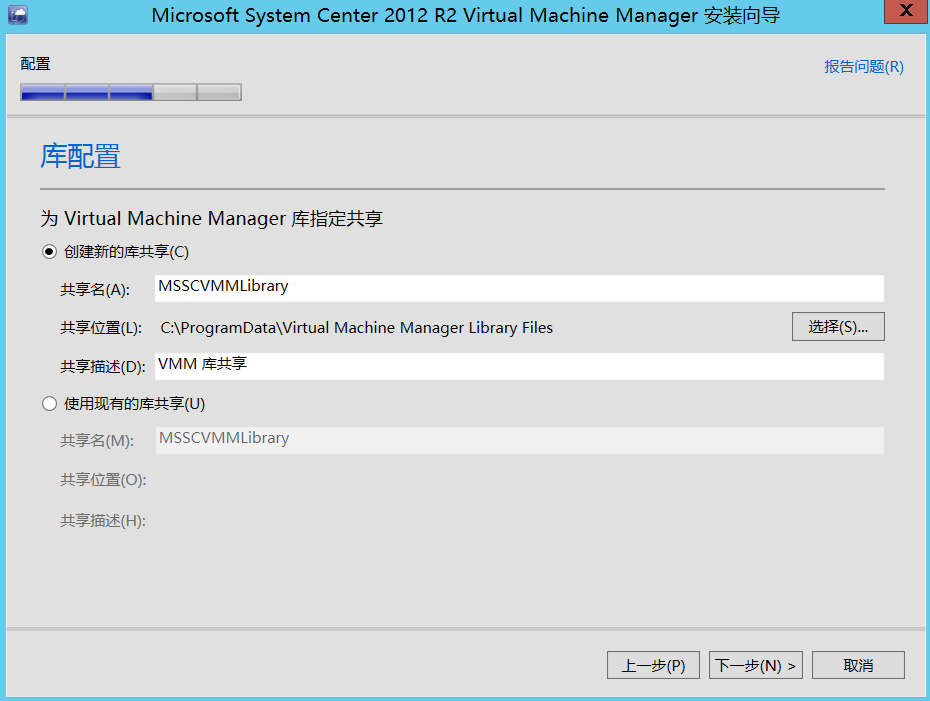
Task: Click the 取消 cancel button
Action: (x=858, y=665)
